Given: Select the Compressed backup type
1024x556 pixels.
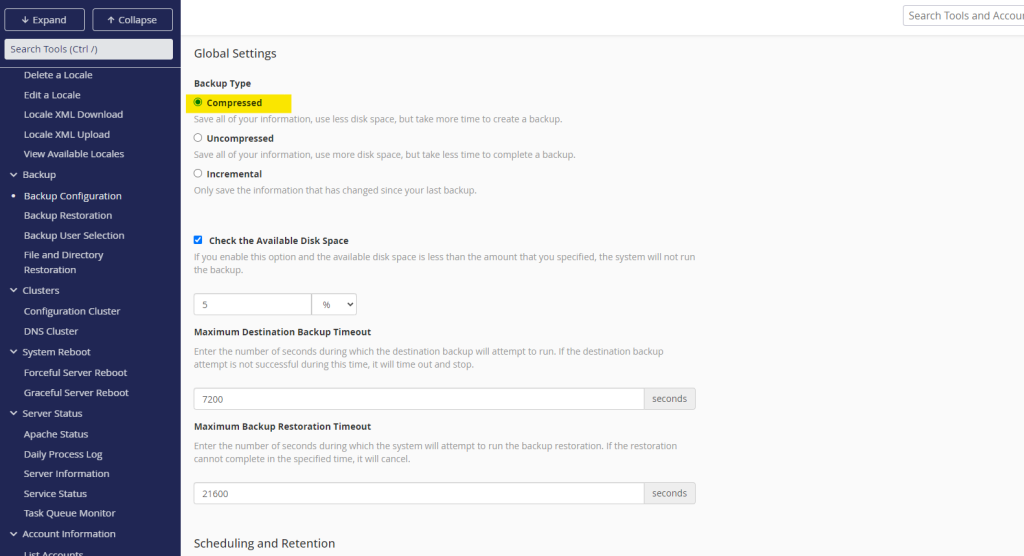Looking at the screenshot, I should [198, 102].
